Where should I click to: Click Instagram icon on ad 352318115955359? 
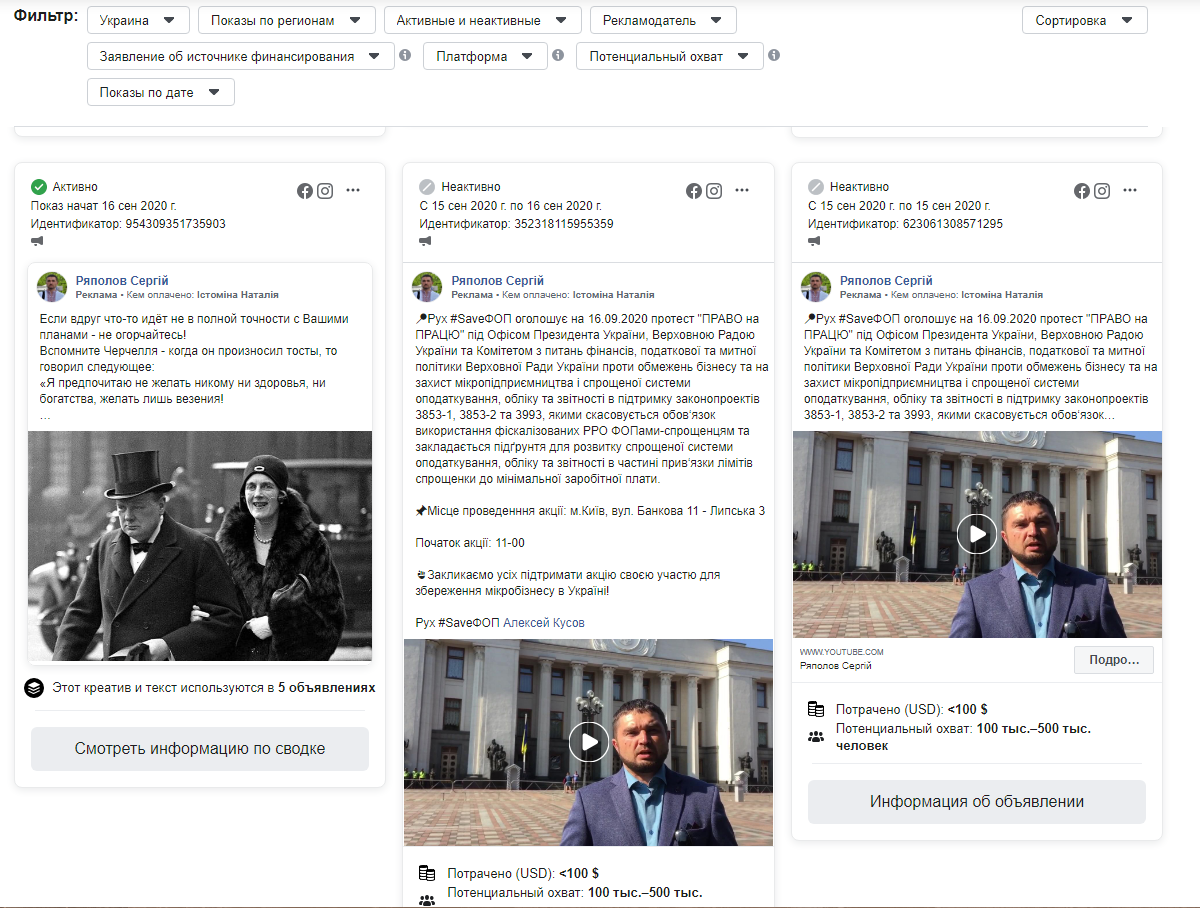[714, 191]
